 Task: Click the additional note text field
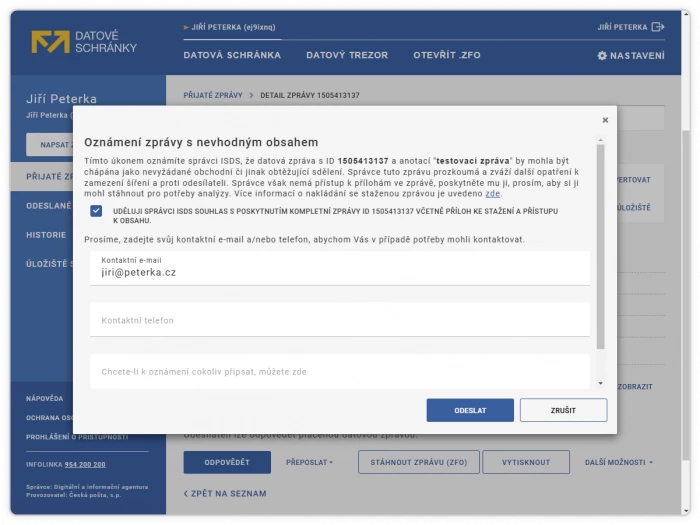pos(340,371)
